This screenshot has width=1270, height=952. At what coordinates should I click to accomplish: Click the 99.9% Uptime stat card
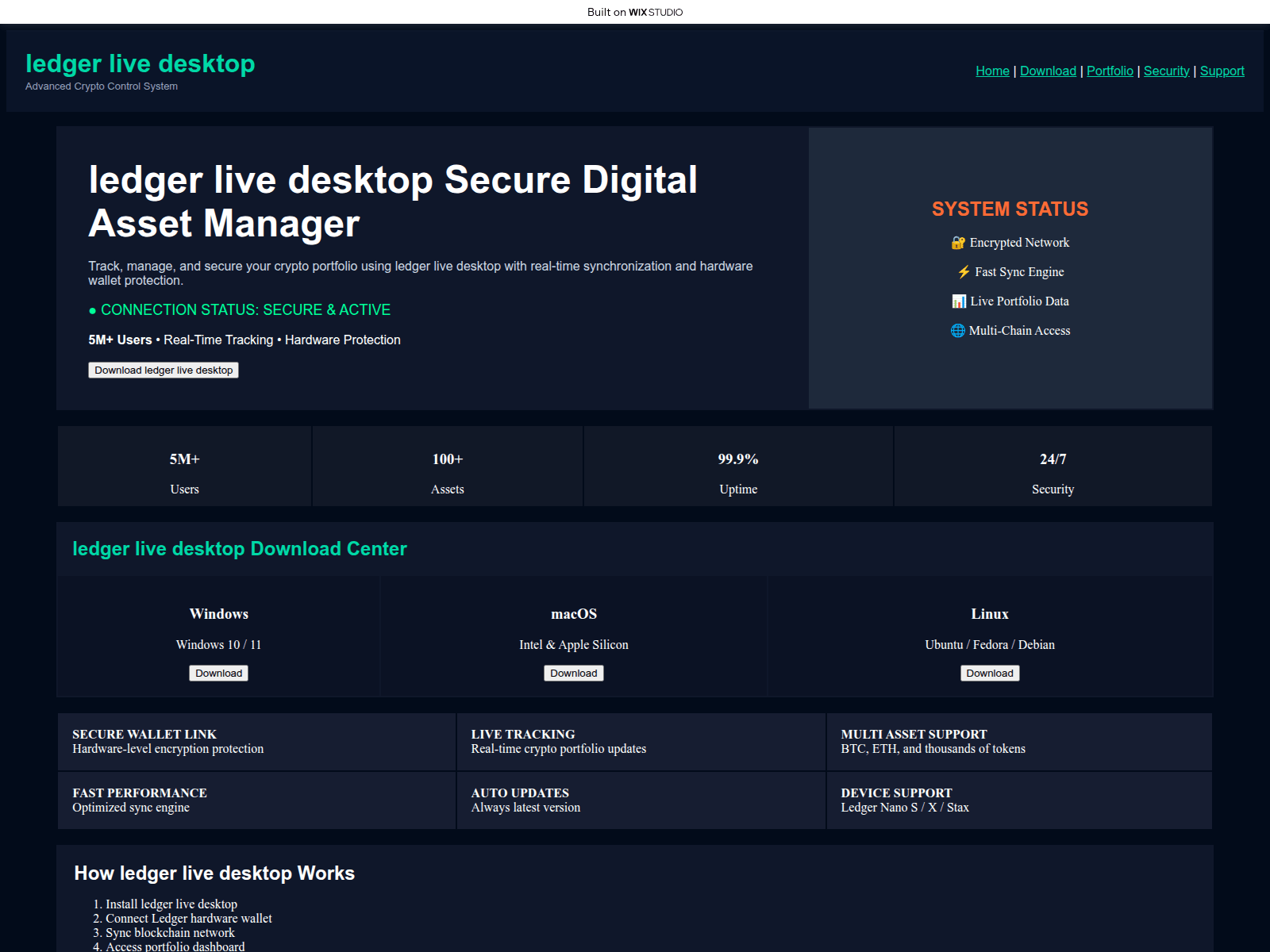tap(738, 466)
